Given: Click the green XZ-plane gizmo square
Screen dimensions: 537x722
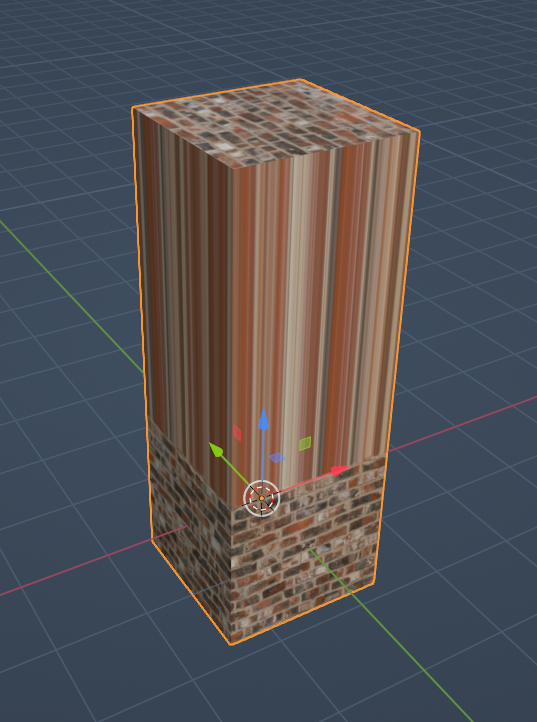Looking at the screenshot, I should (305, 443).
